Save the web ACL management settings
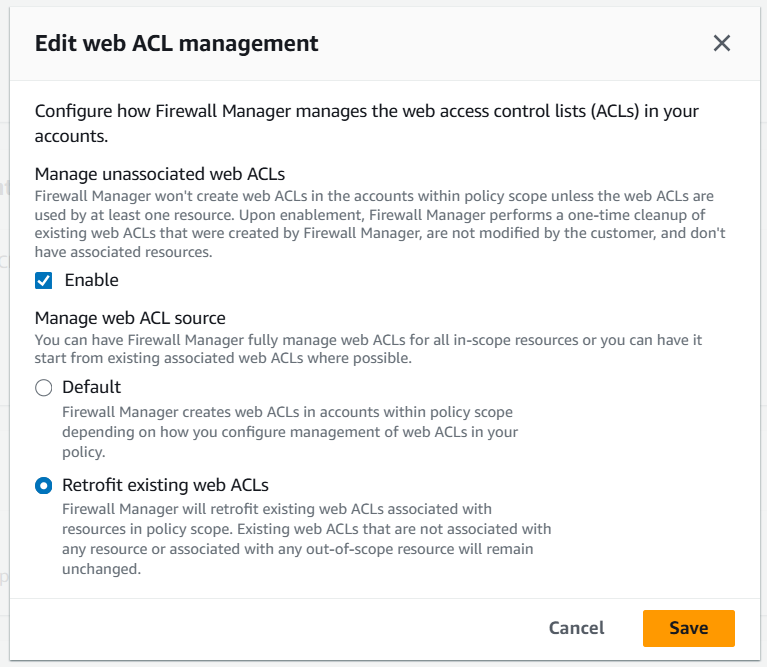 click(x=688, y=628)
